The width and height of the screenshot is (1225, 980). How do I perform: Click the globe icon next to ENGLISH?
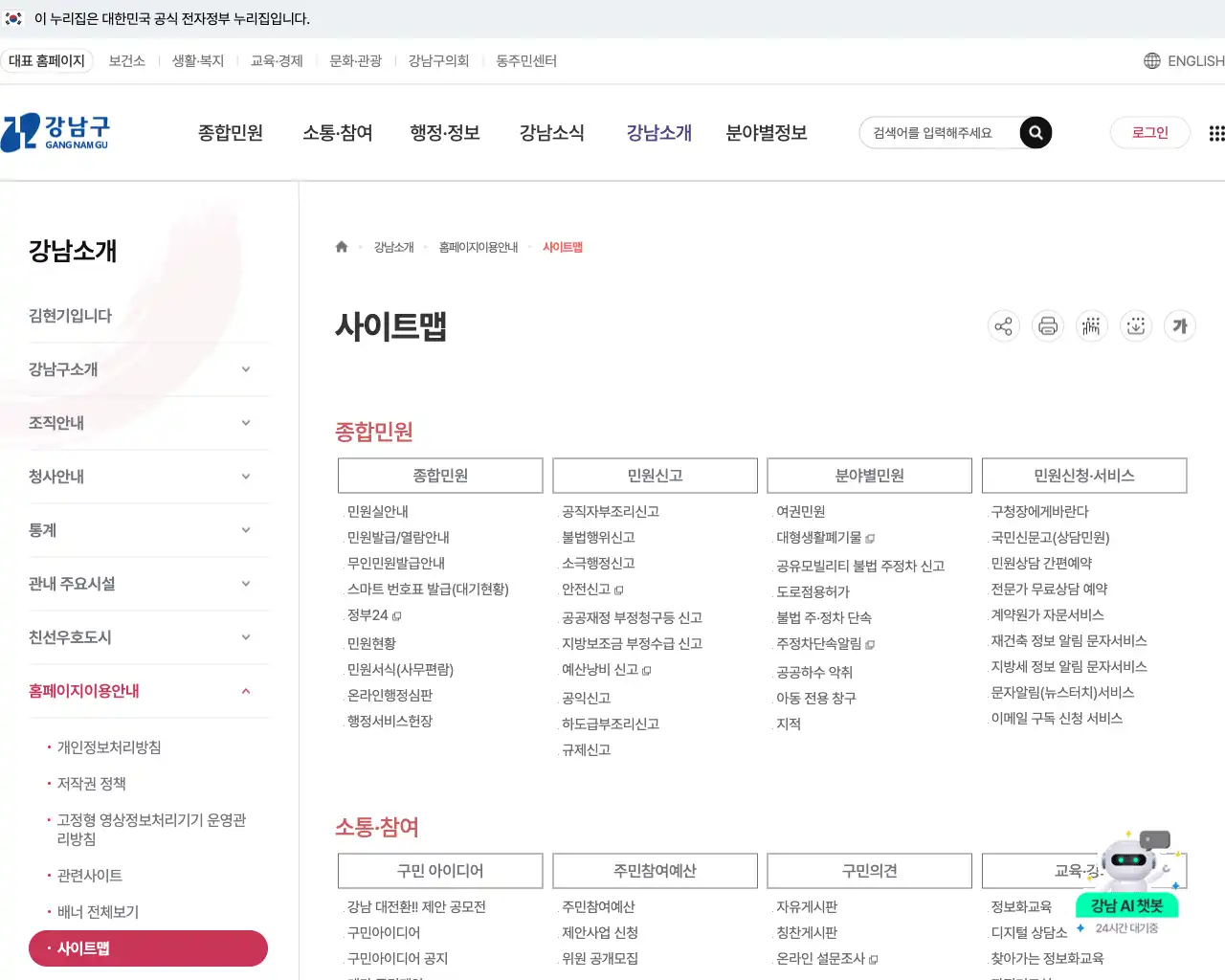[x=1152, y=60]
